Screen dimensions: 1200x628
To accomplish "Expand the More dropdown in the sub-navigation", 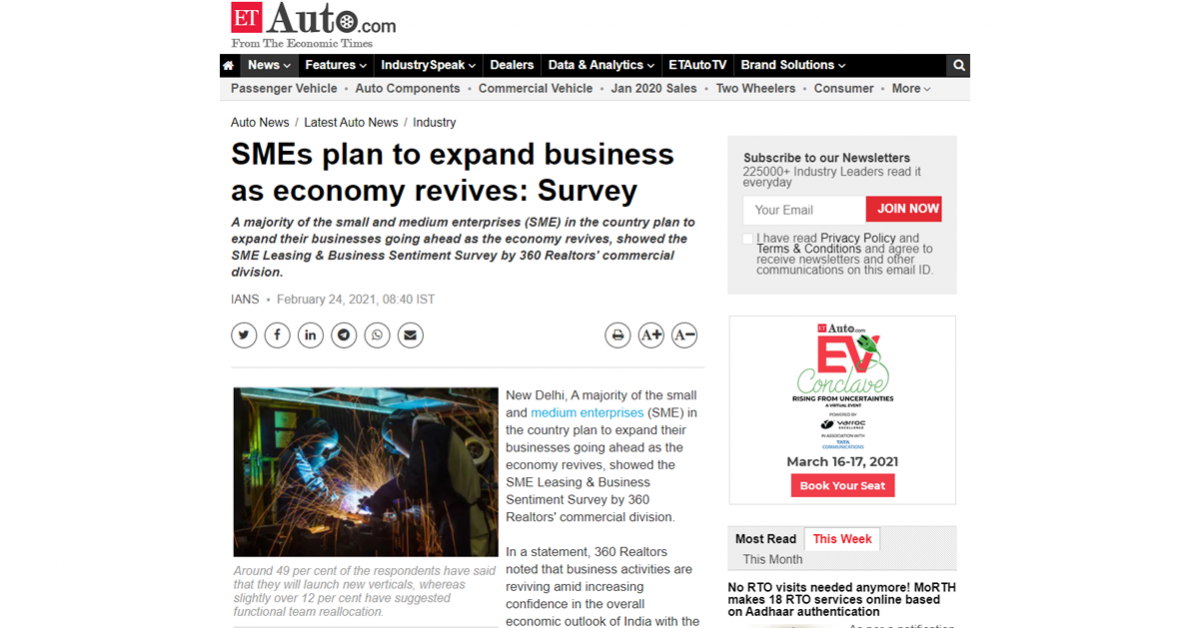I will point(911,89).
